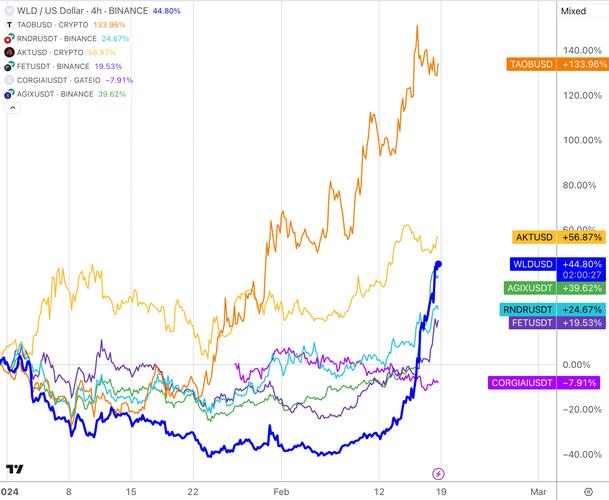Select the CORGIAIUSDT GATEIO legend entry
Image resolution: width=609 pixels, height=500 pixels.
[x=58, y=80]
